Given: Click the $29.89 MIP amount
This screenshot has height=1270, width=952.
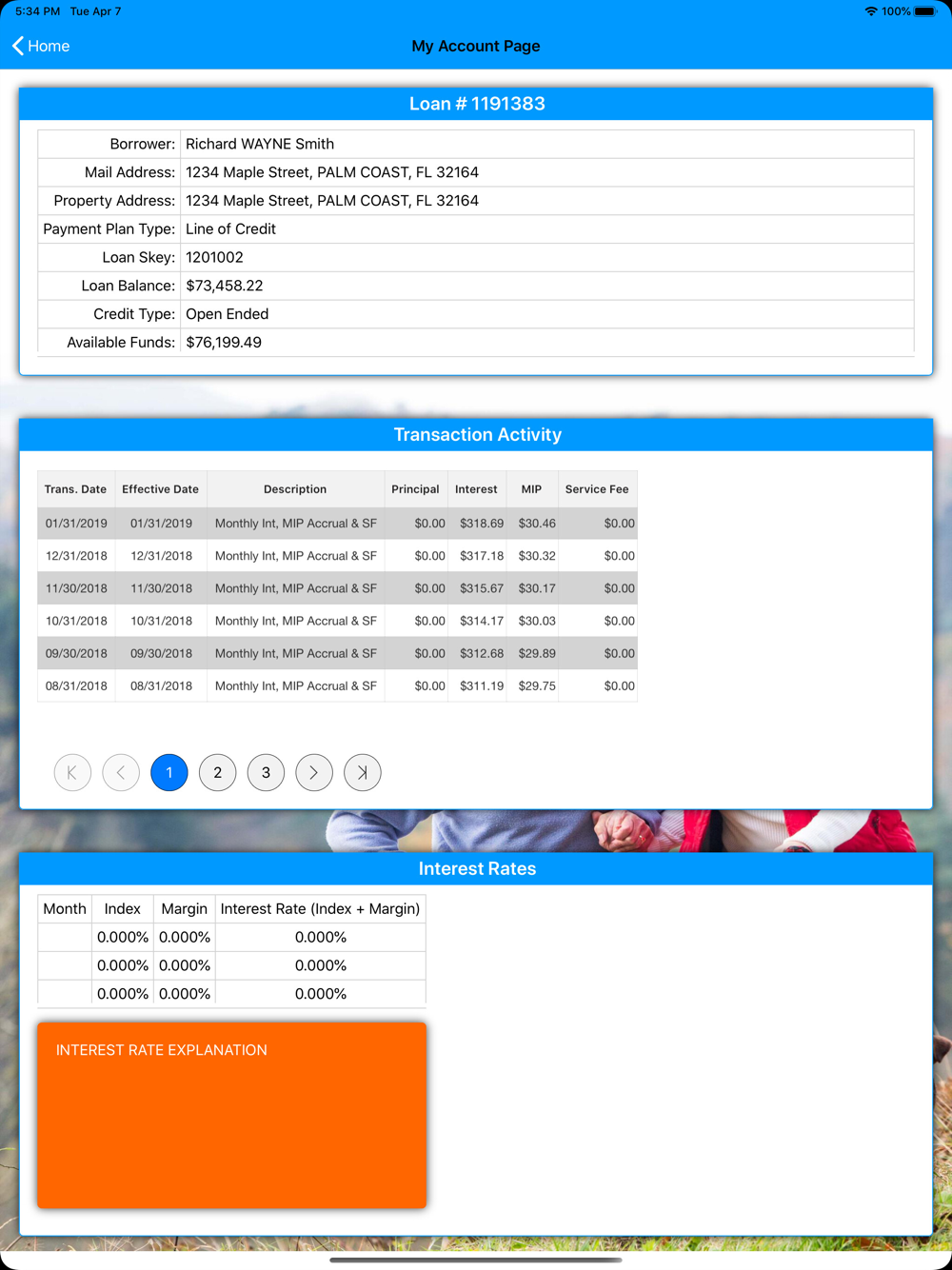Looking at the screenshot, I should pos(537,653).
